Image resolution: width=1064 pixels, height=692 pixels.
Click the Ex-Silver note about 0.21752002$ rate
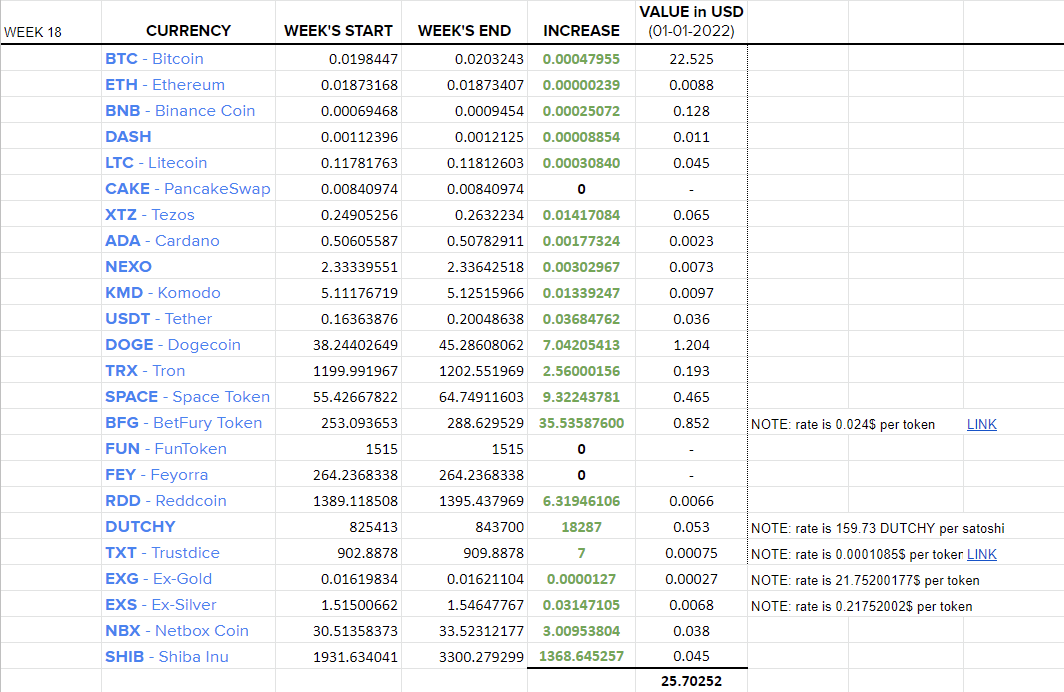click(862, 607)
